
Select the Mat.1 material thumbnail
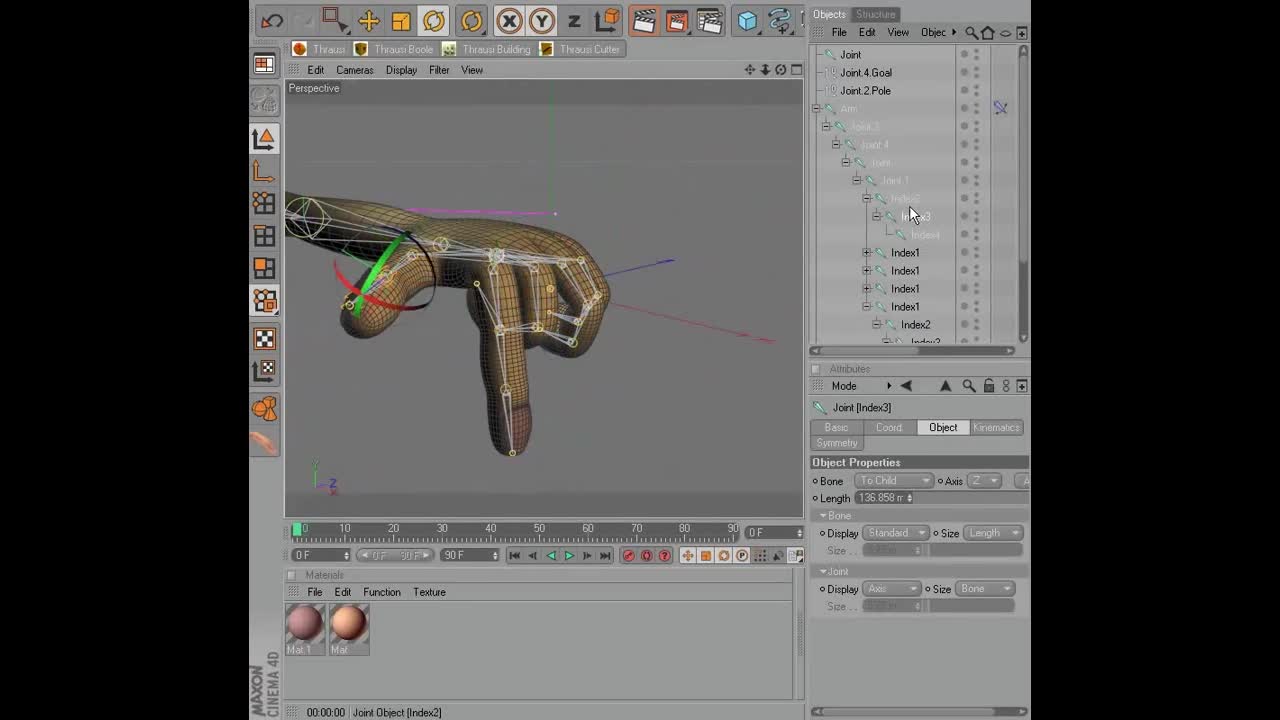coord(304,624)
